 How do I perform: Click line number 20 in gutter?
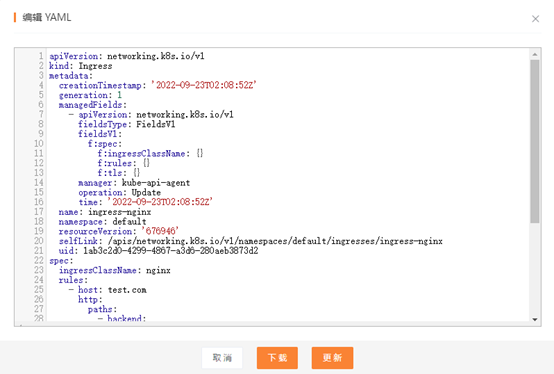point(39,241)
